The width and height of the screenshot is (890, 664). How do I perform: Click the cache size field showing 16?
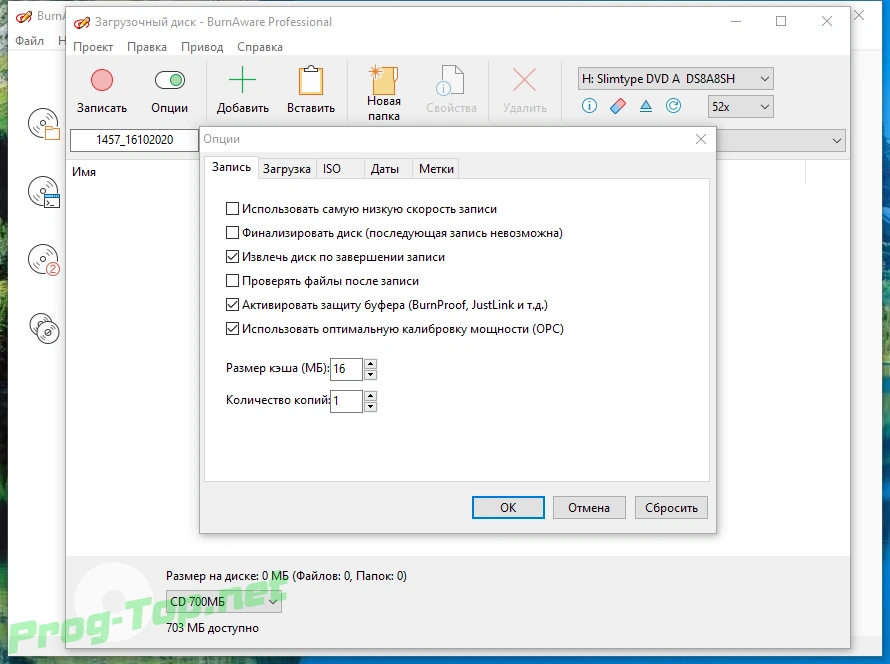[x=346, y=369]
